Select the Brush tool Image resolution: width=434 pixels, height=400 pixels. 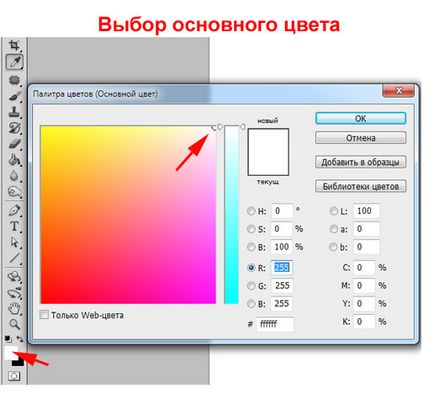click(14, 96)
